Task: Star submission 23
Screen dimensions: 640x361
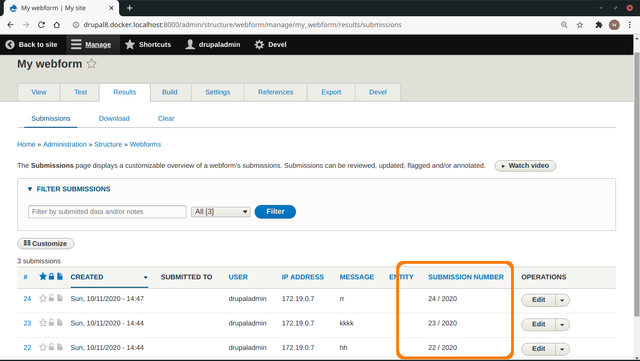Action: 43,323
